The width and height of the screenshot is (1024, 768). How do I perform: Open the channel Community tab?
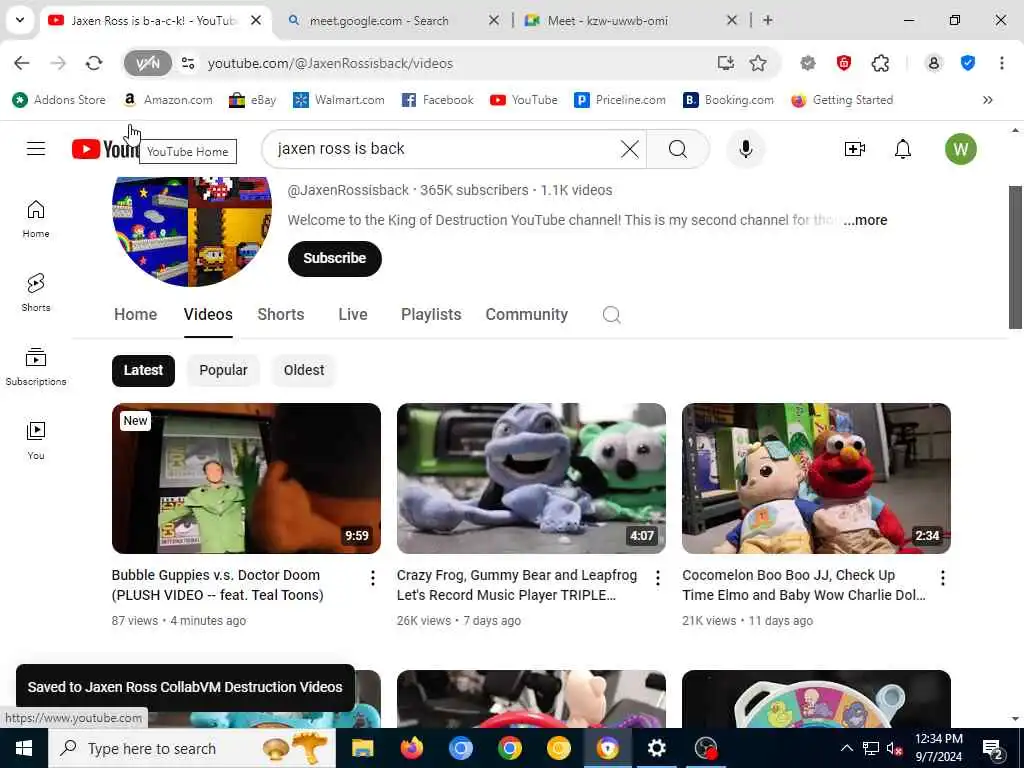click(x=526, y=315)
